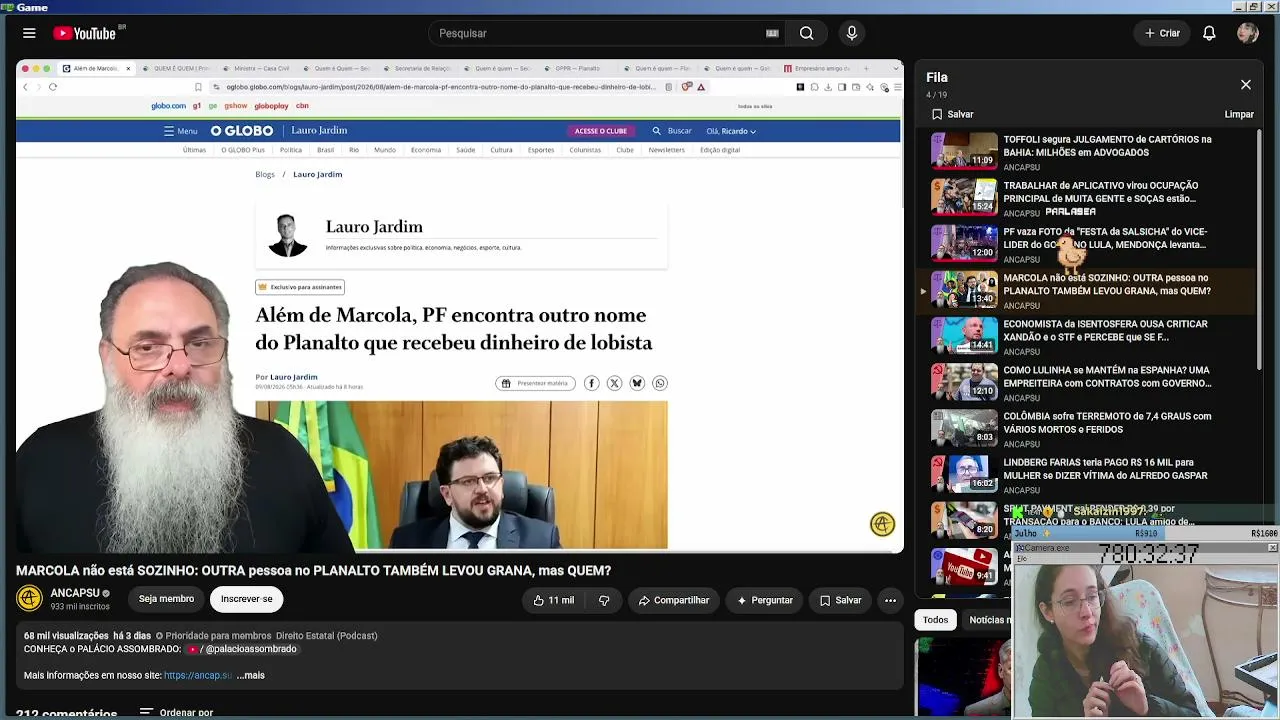This screenshot has width=1280, height=720.
Task: Click the O Globo Menu button in video
Action: pos(181,131)
